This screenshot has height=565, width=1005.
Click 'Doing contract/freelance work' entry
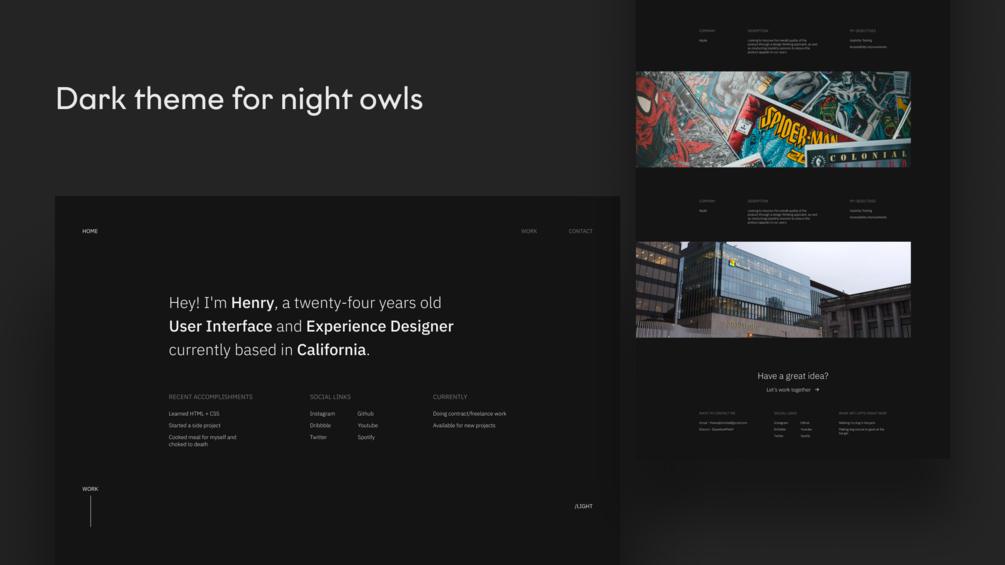tap(469, 414)
